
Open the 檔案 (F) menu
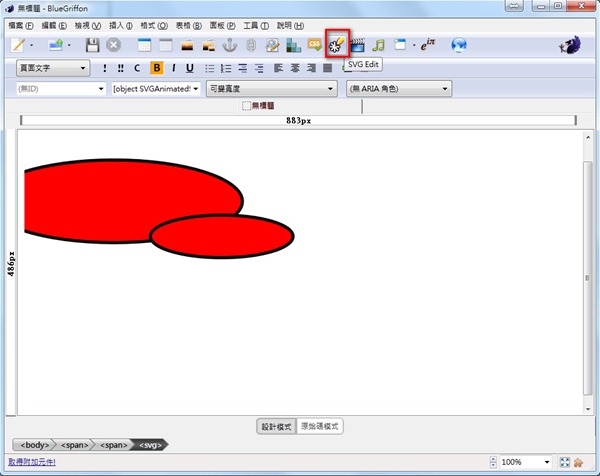(21, 26)
